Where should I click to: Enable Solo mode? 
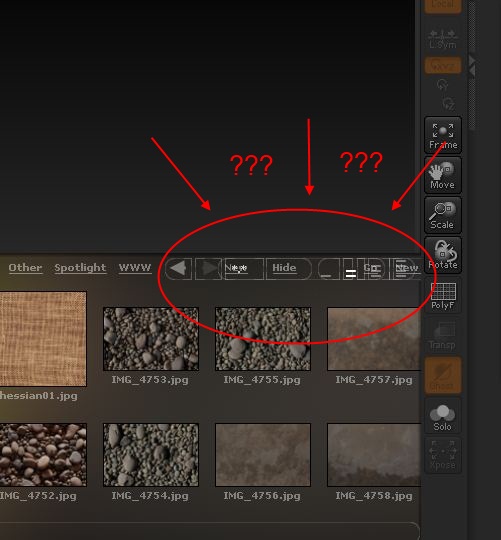(x=443, y=415)
